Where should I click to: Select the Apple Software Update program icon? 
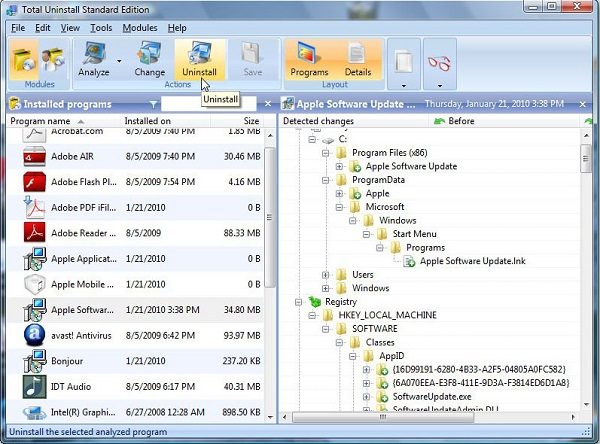(x=34, y=310)
